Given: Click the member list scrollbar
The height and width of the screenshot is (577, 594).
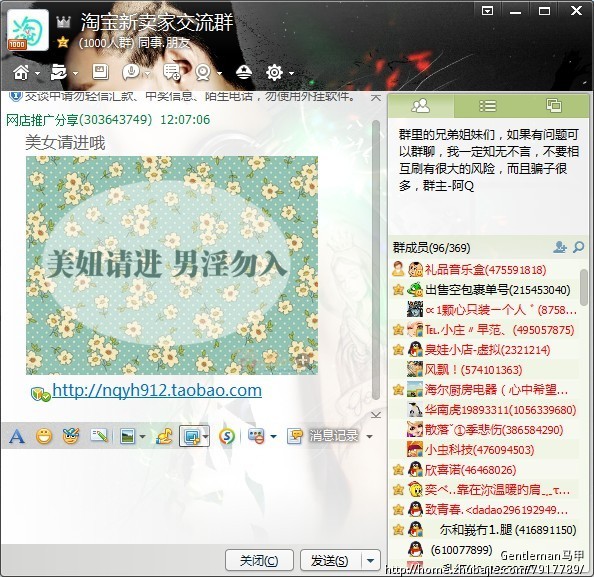Looking at the screenshot, I should (x=584, y=287).
